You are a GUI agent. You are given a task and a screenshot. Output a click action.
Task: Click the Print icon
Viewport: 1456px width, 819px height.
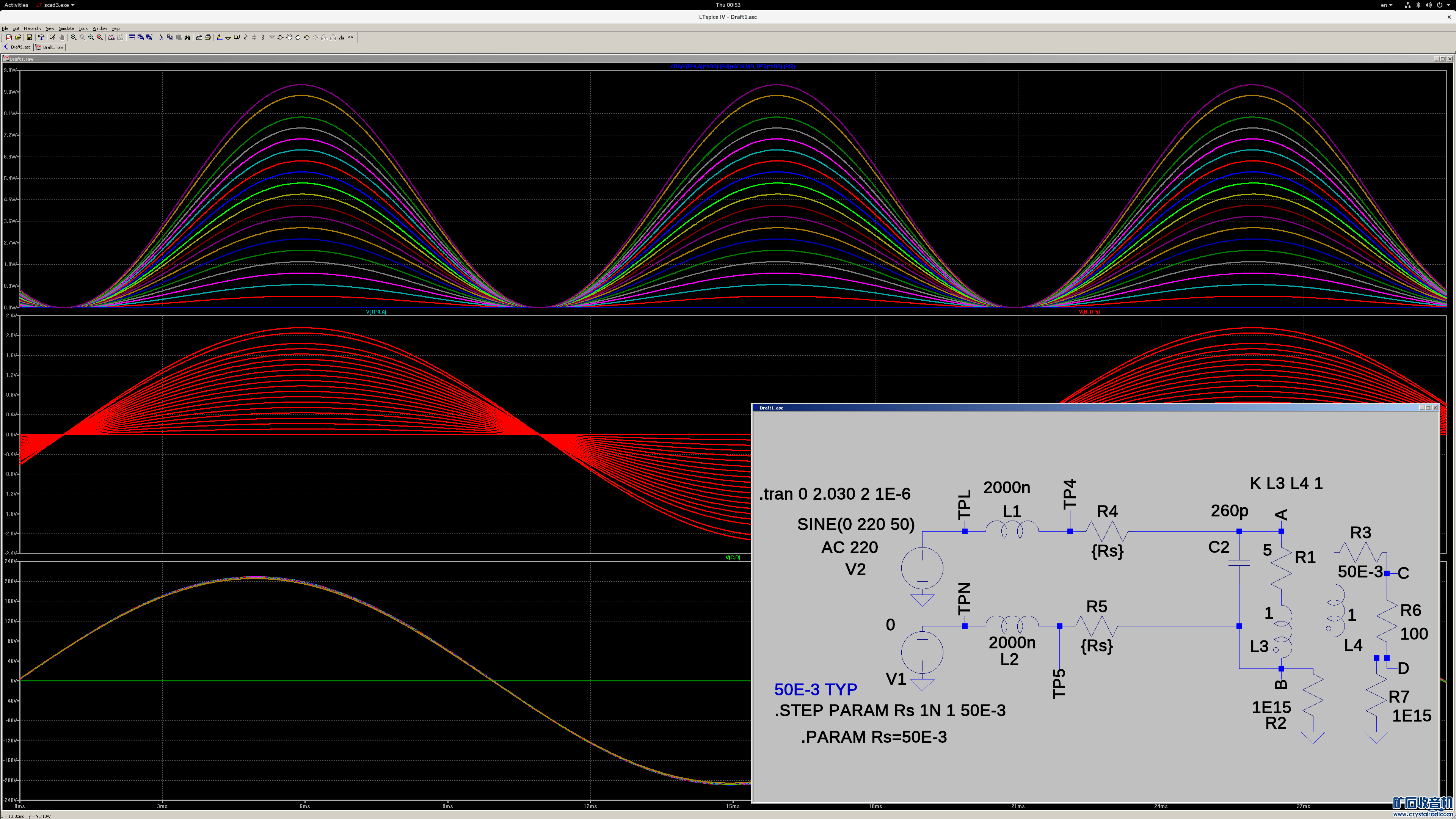point(207,37)
